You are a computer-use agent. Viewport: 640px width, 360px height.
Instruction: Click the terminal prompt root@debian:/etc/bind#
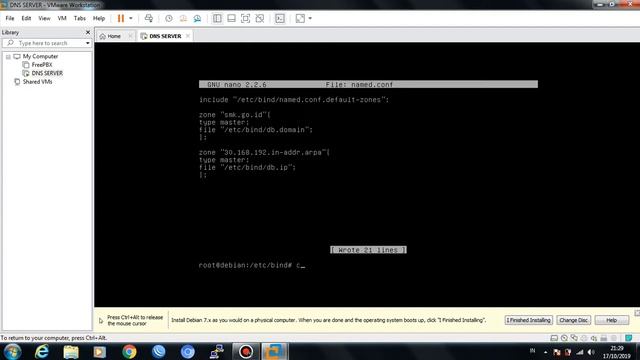245,265
